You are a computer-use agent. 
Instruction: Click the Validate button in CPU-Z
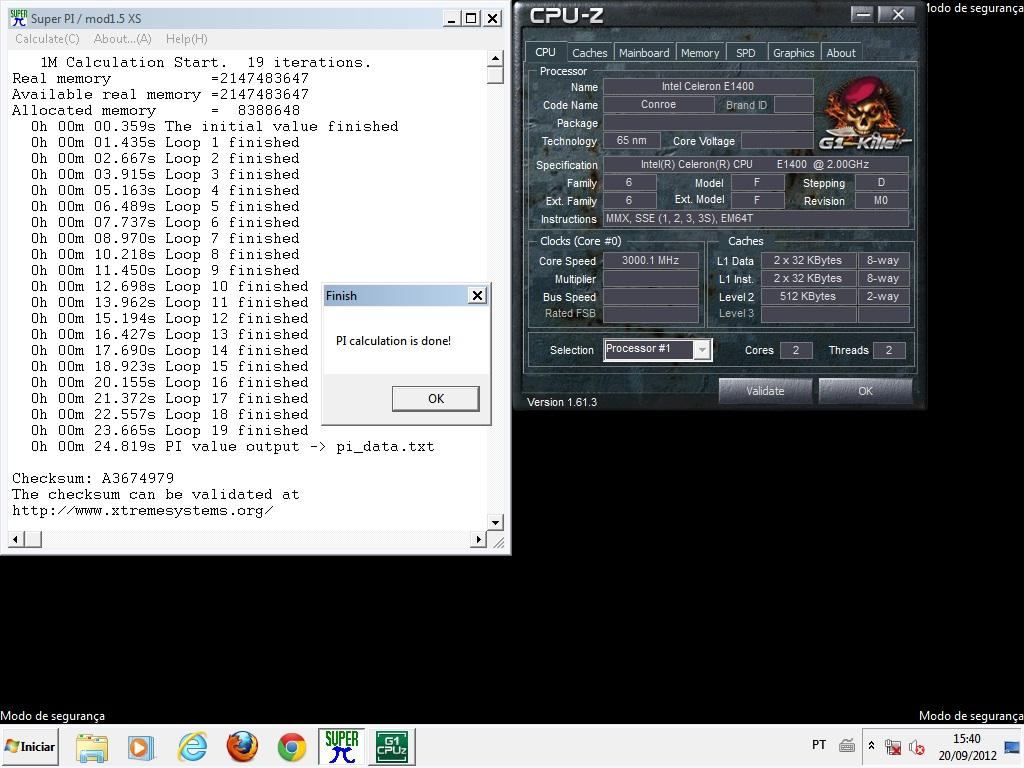pyautogui.click(x=765, y=391)
